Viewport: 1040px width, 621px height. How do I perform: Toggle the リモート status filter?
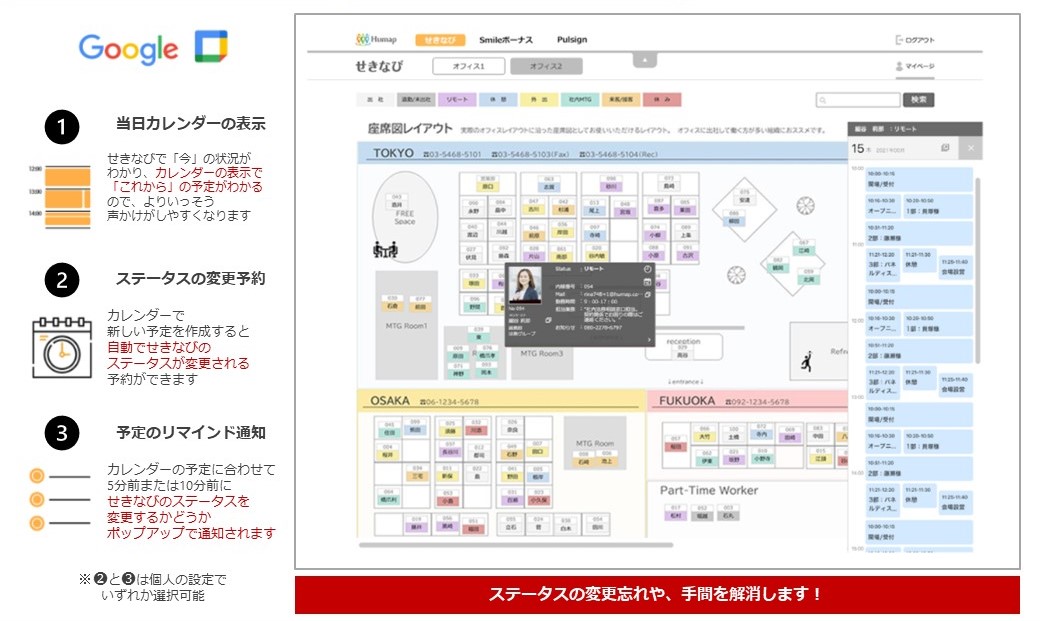coord(457,100)
